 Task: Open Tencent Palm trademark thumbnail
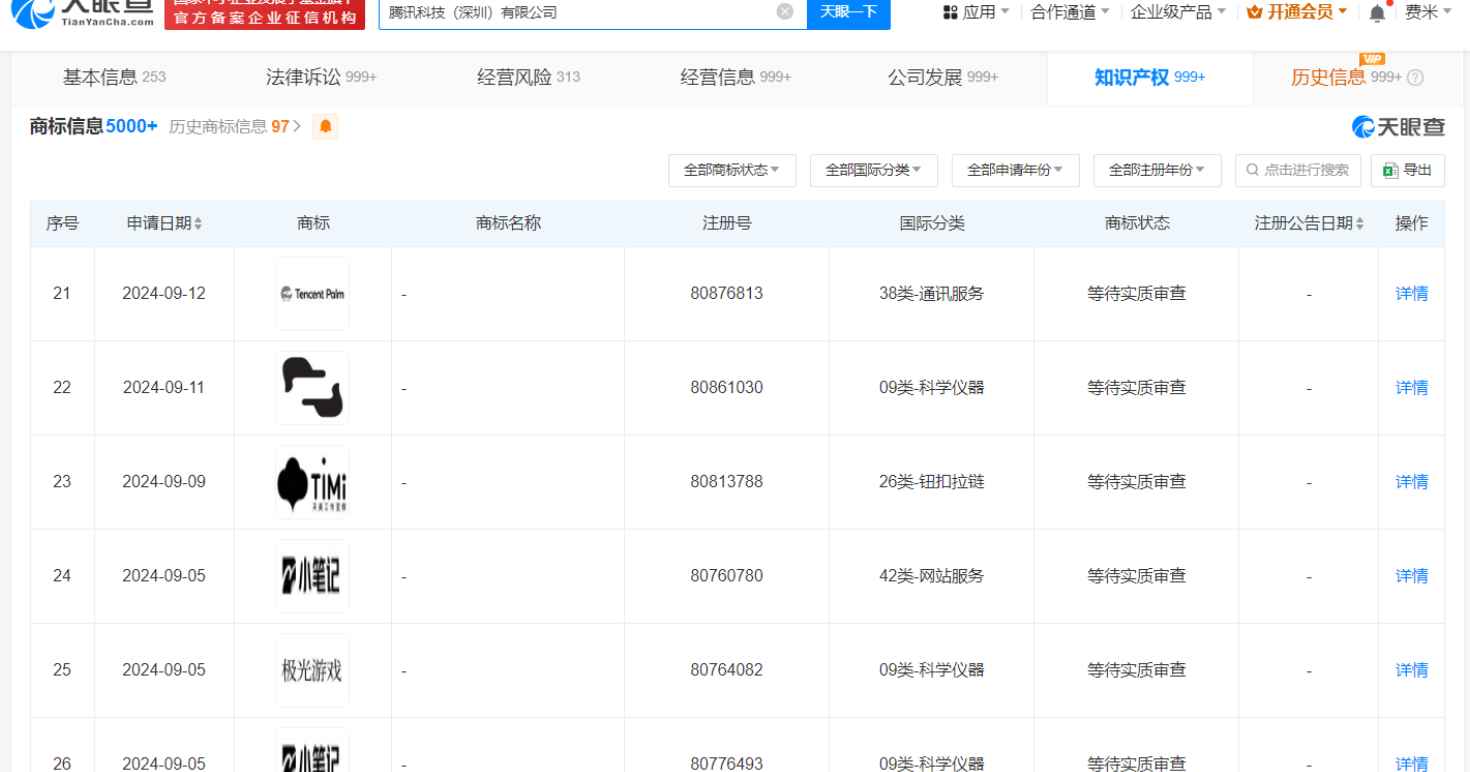pos(312,294)
